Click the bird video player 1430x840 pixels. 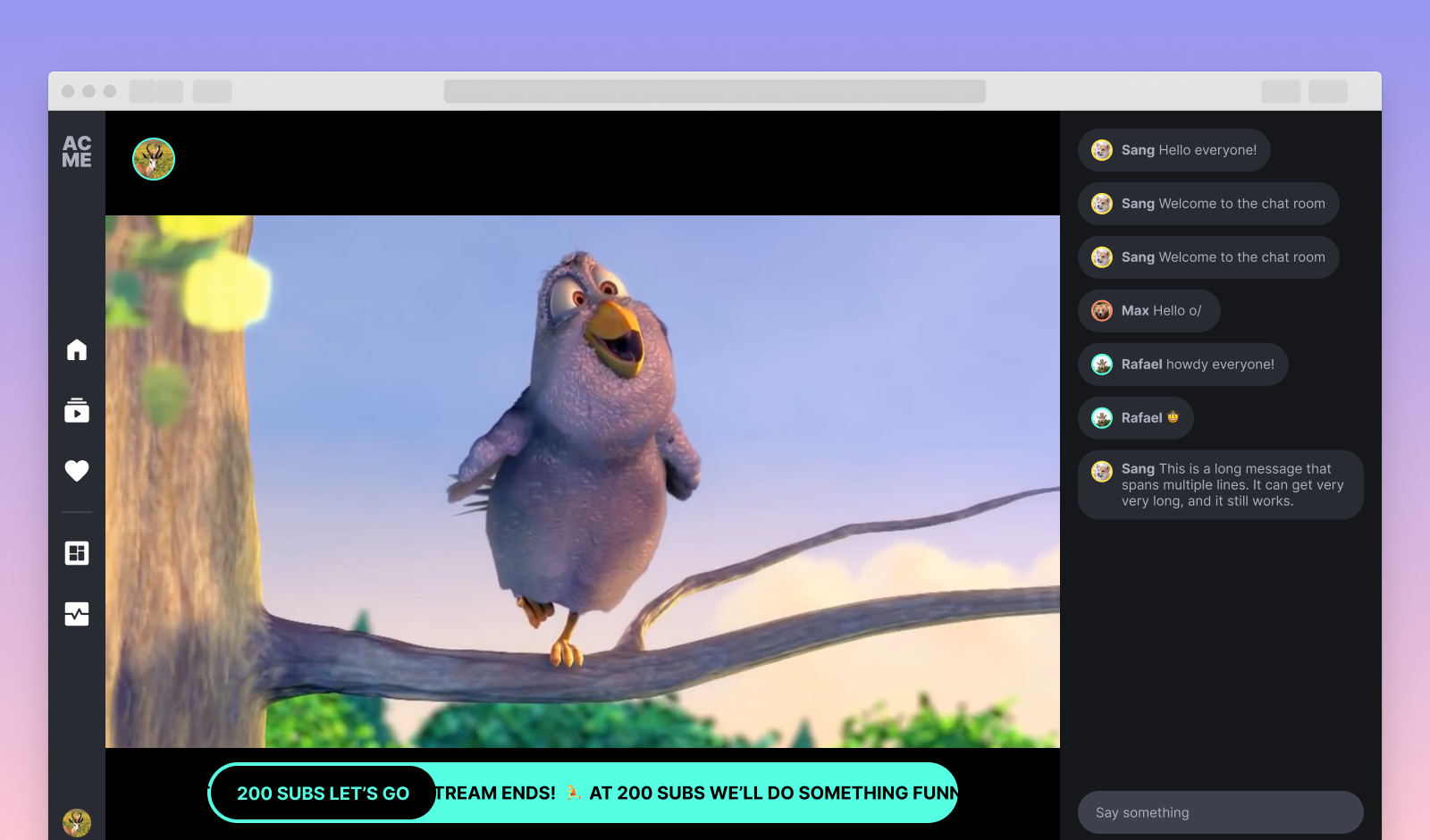(x=583, y=482)
